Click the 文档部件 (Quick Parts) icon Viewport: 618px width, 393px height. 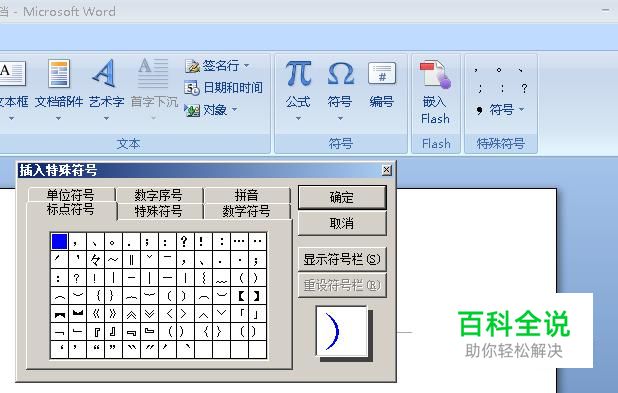(x=59, y=74)
